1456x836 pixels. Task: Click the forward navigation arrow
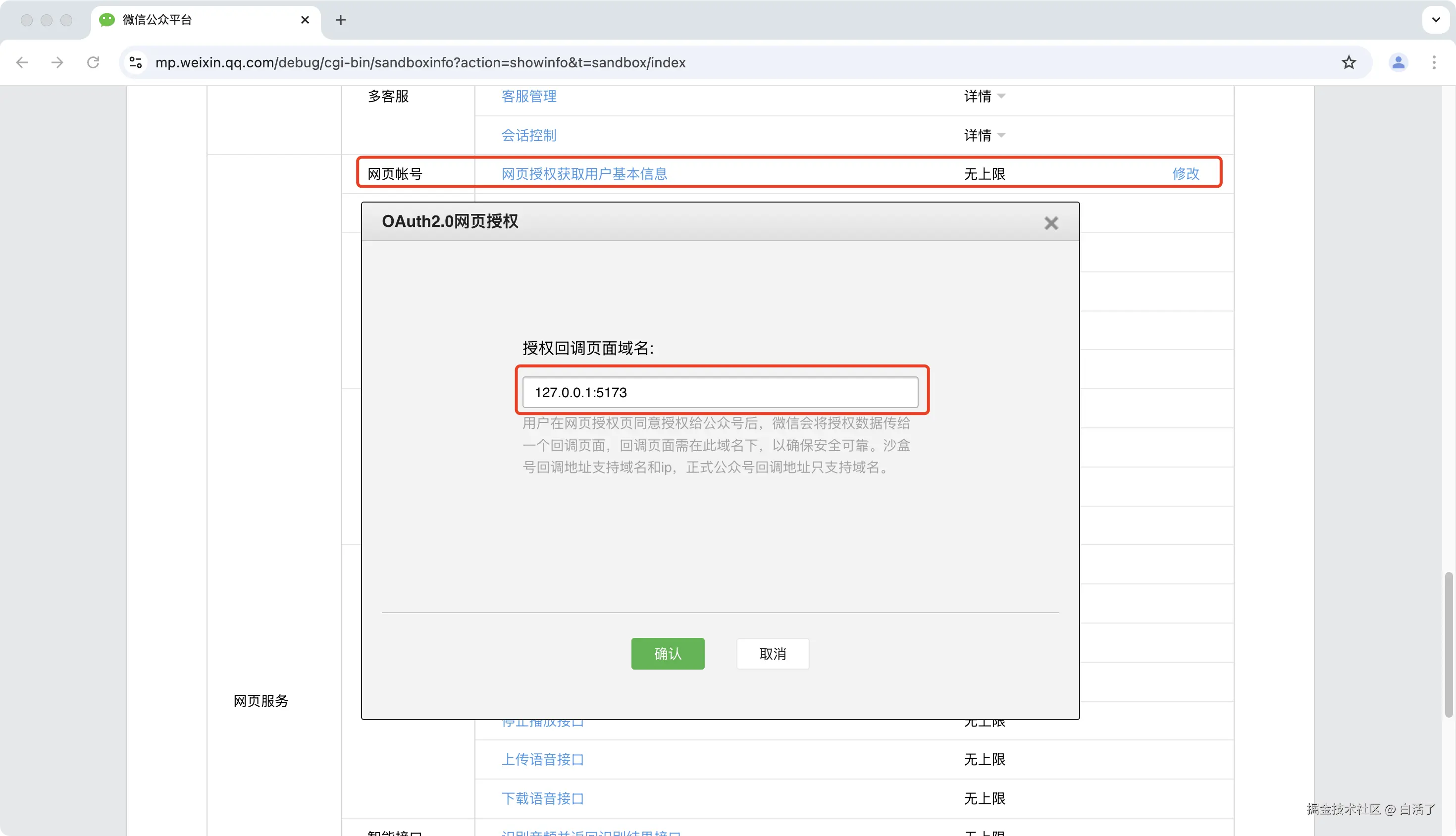pyautogui.click(x=57, y=62)
